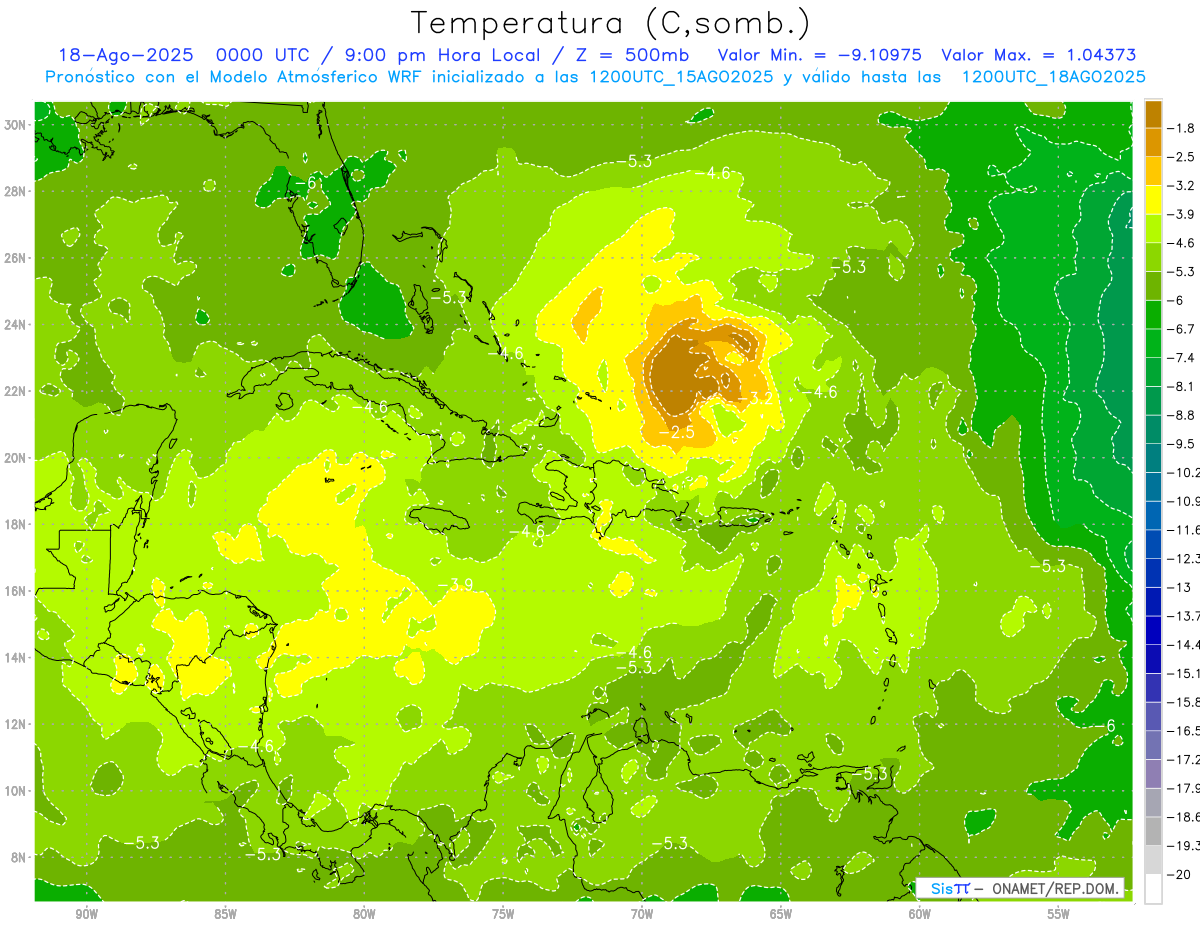Click the "12N" latitude axis label

[15, 724]
